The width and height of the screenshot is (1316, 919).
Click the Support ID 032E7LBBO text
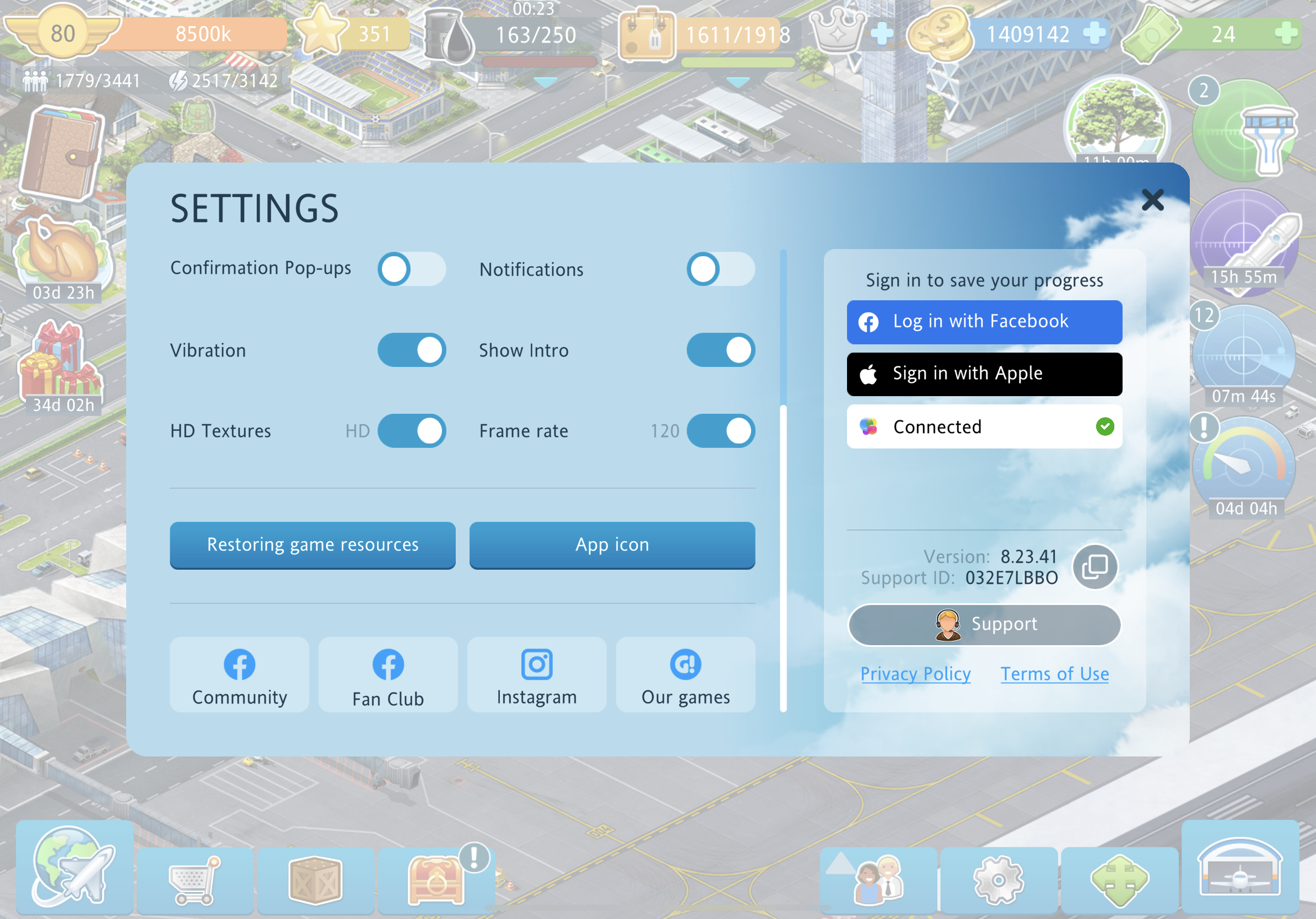pyautogui.click(x=1012, y=577)
